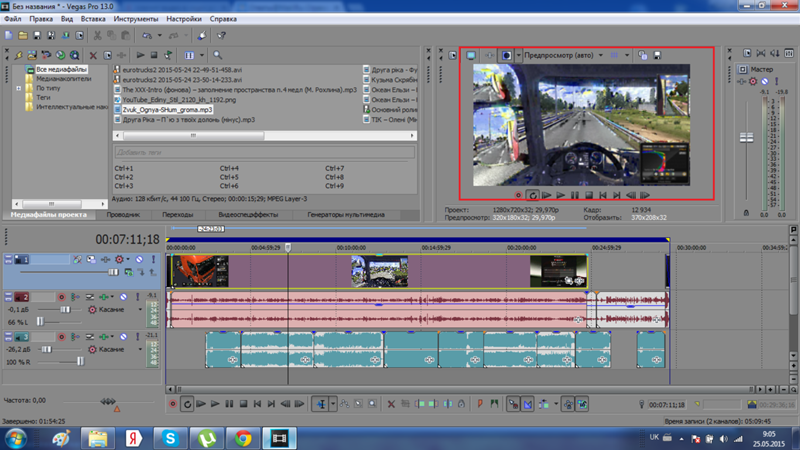Start media preview in Project Media toolbar
Screen dimensions: 800x450
[x=140, y=55]
